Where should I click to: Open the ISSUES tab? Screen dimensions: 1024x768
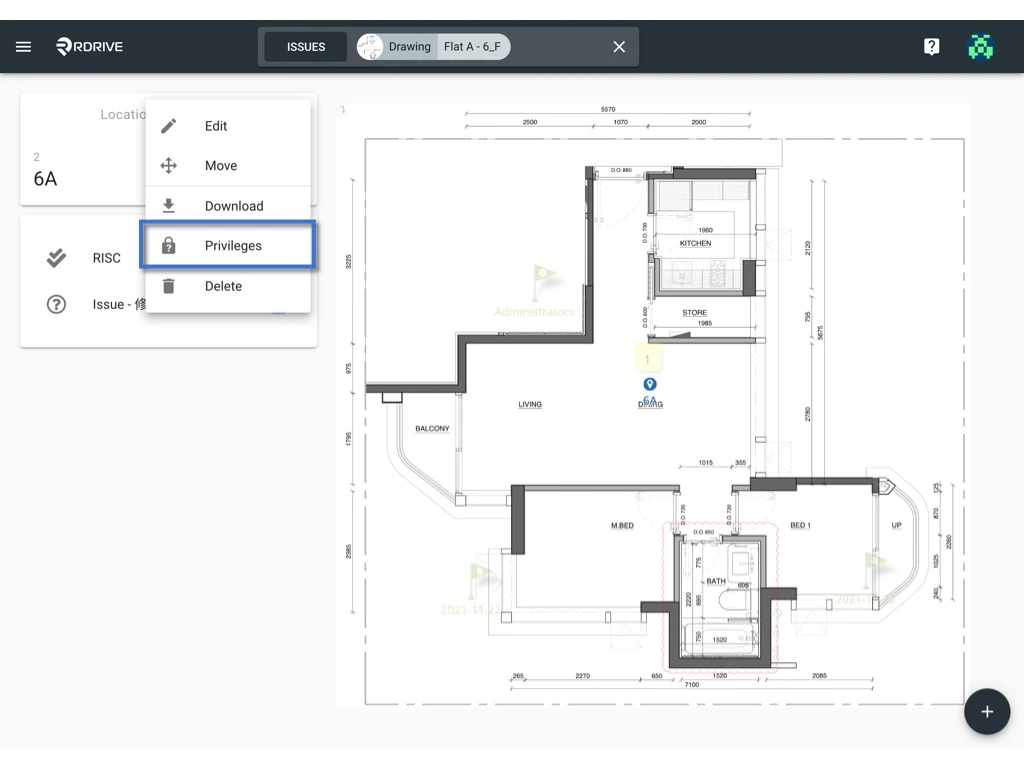[x=306, y=47]
